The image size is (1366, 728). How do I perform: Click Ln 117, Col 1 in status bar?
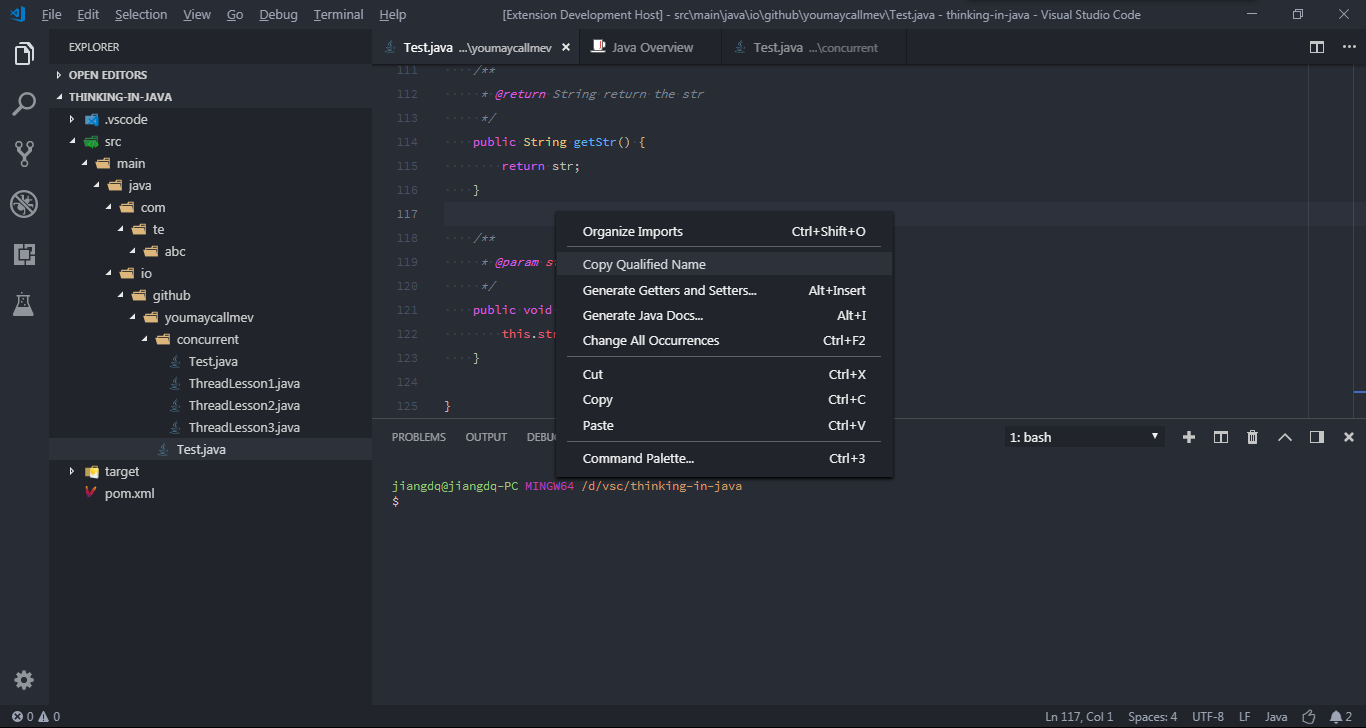(1079, 717)
